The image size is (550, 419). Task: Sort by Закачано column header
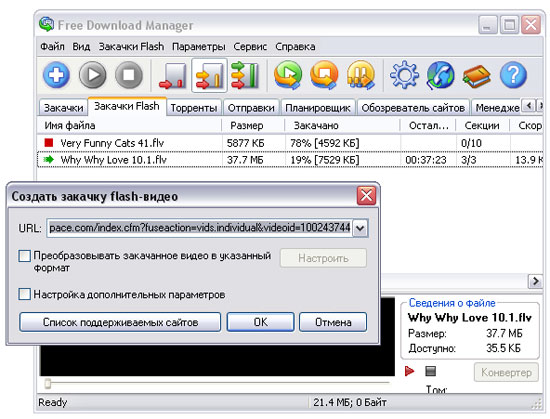(342, 126)
